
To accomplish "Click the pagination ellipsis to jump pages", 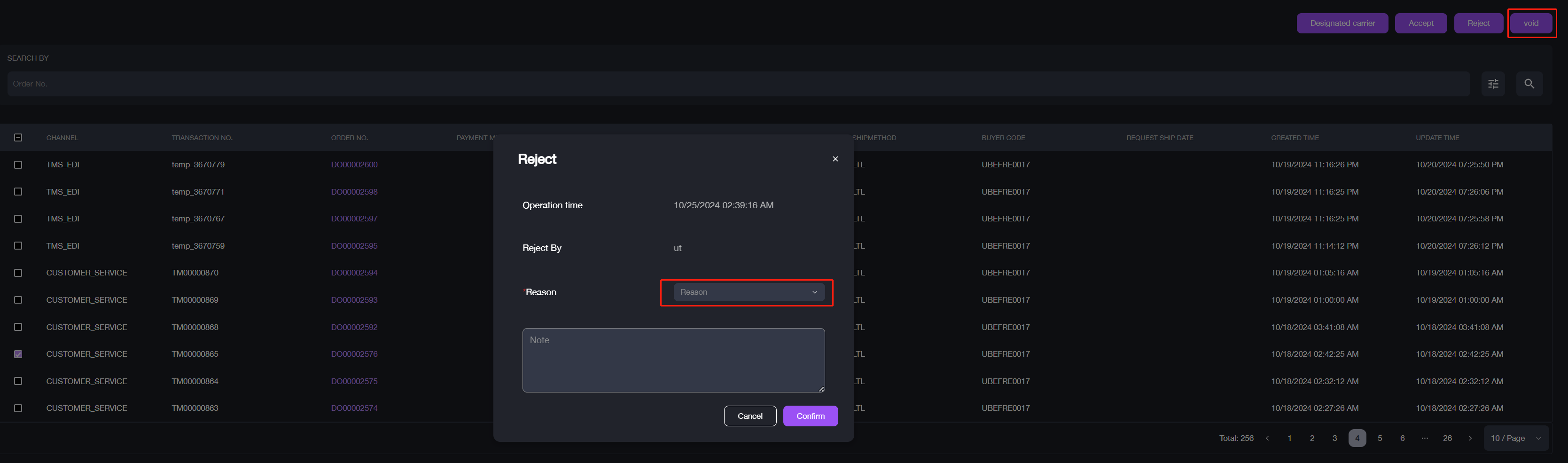I will click(x=1424, y=438).
